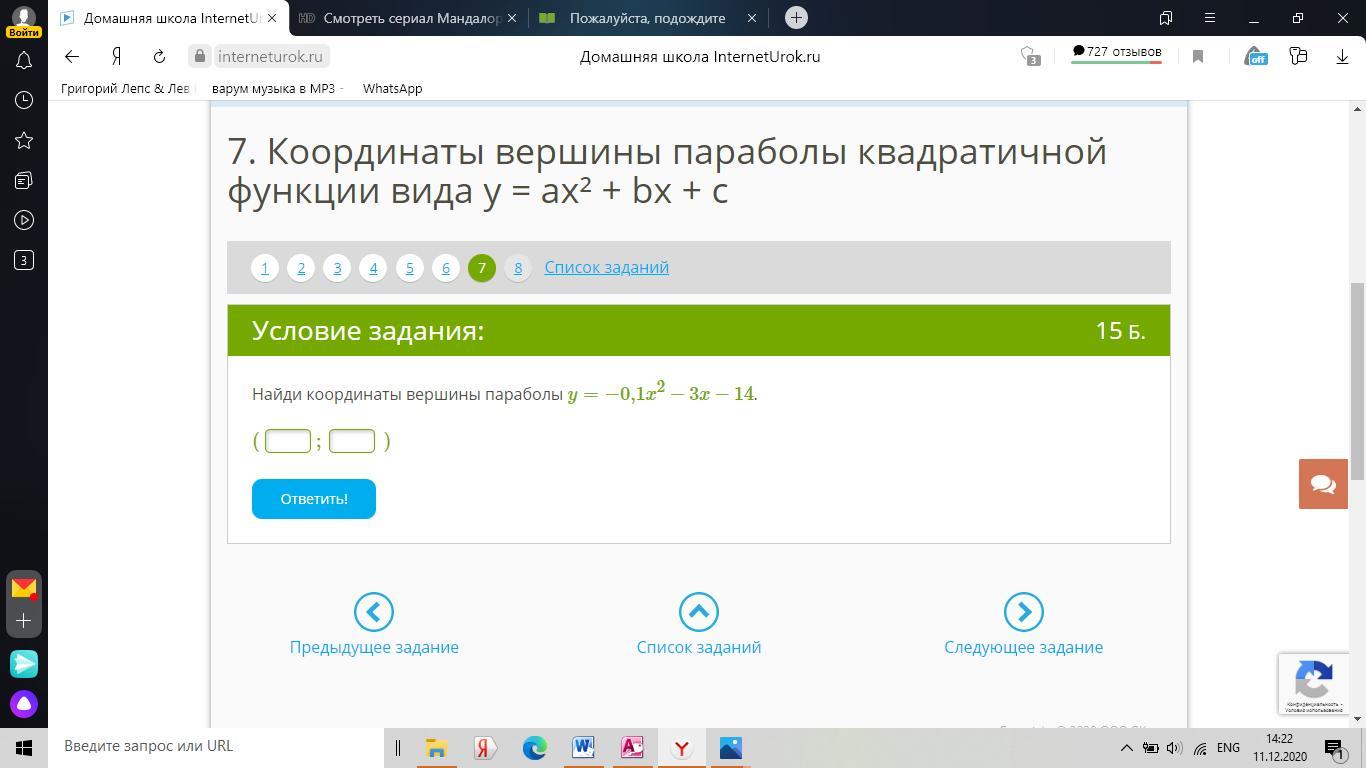1366x768 pixels.
Task: Go to task number 5
Action: [409, 268]
